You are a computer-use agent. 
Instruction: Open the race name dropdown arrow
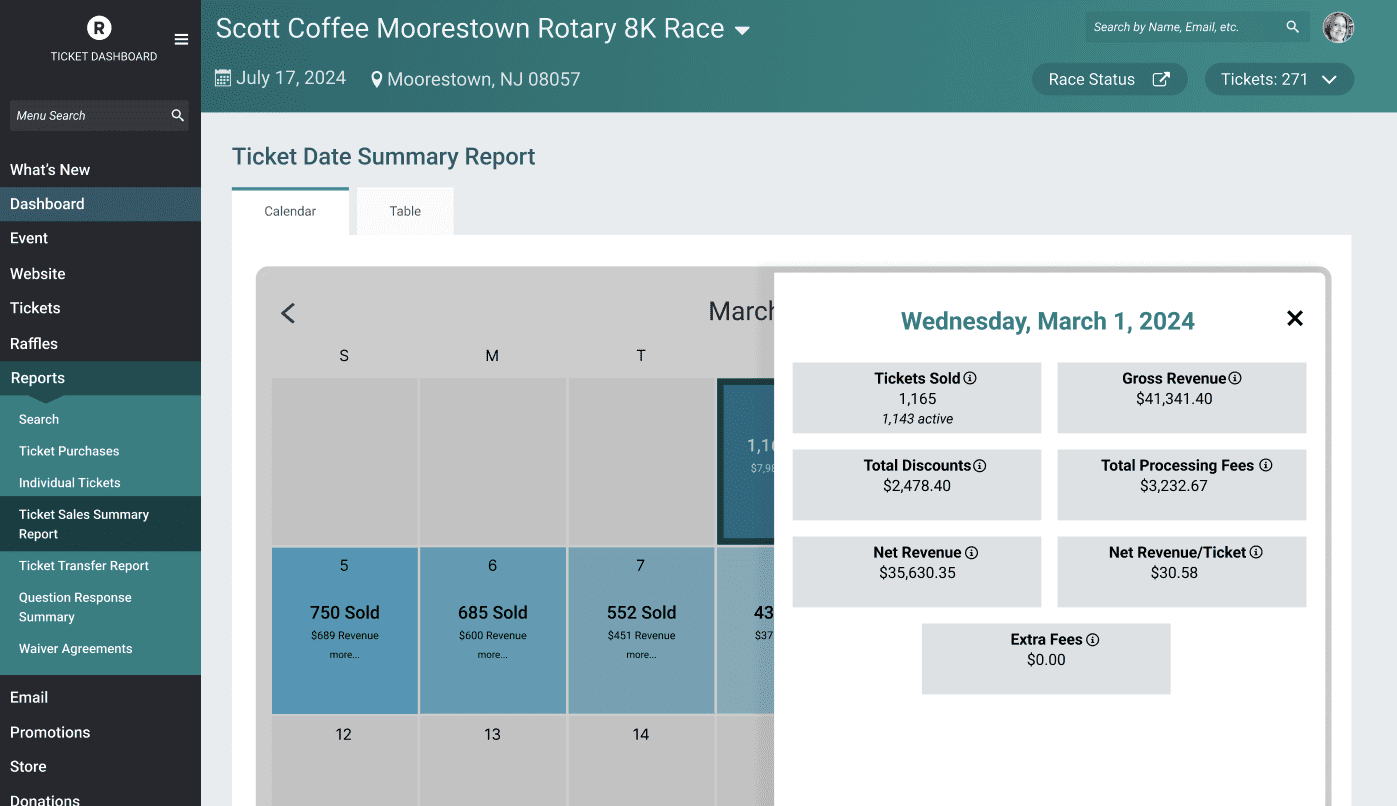pos(742,31)
